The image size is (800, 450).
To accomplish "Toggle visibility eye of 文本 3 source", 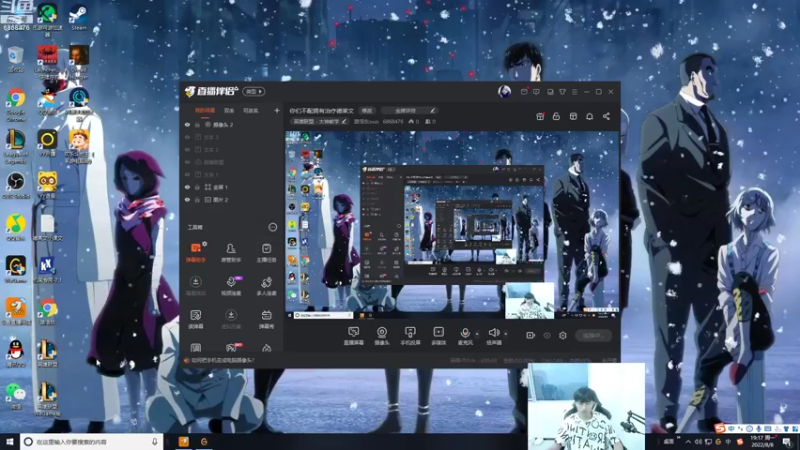I will 187,137.
